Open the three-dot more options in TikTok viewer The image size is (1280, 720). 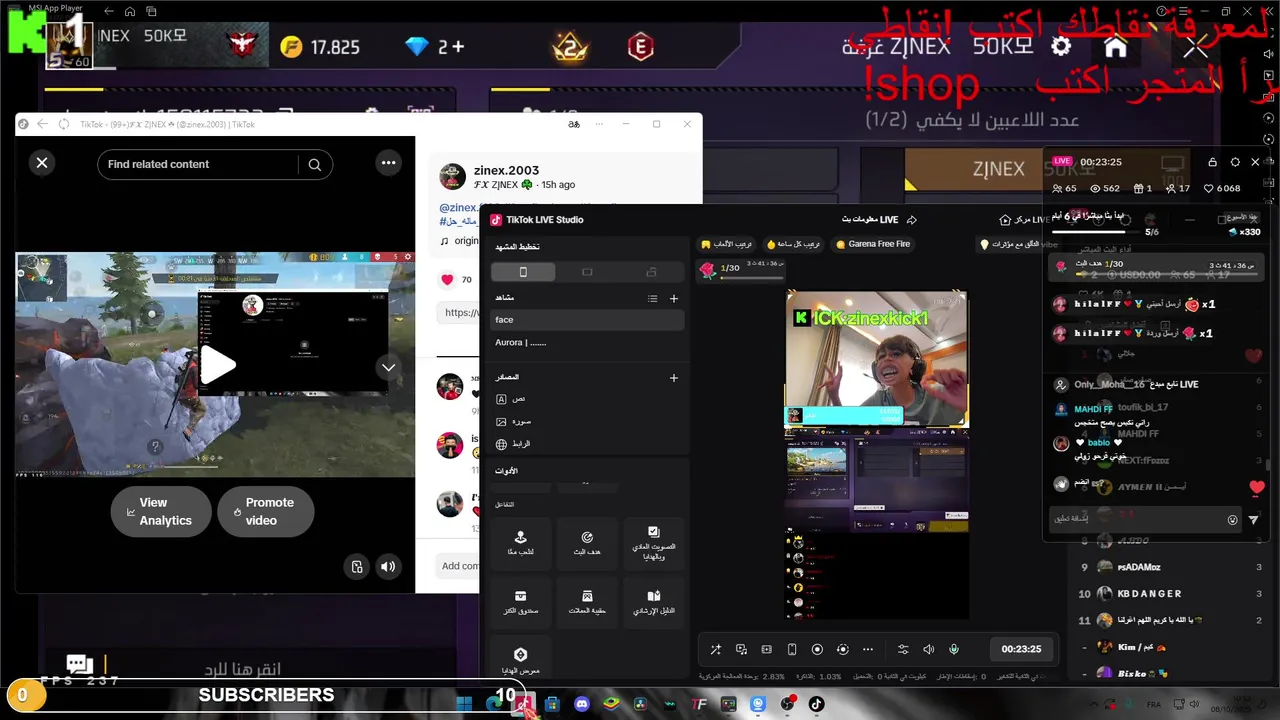click(388, 163)
